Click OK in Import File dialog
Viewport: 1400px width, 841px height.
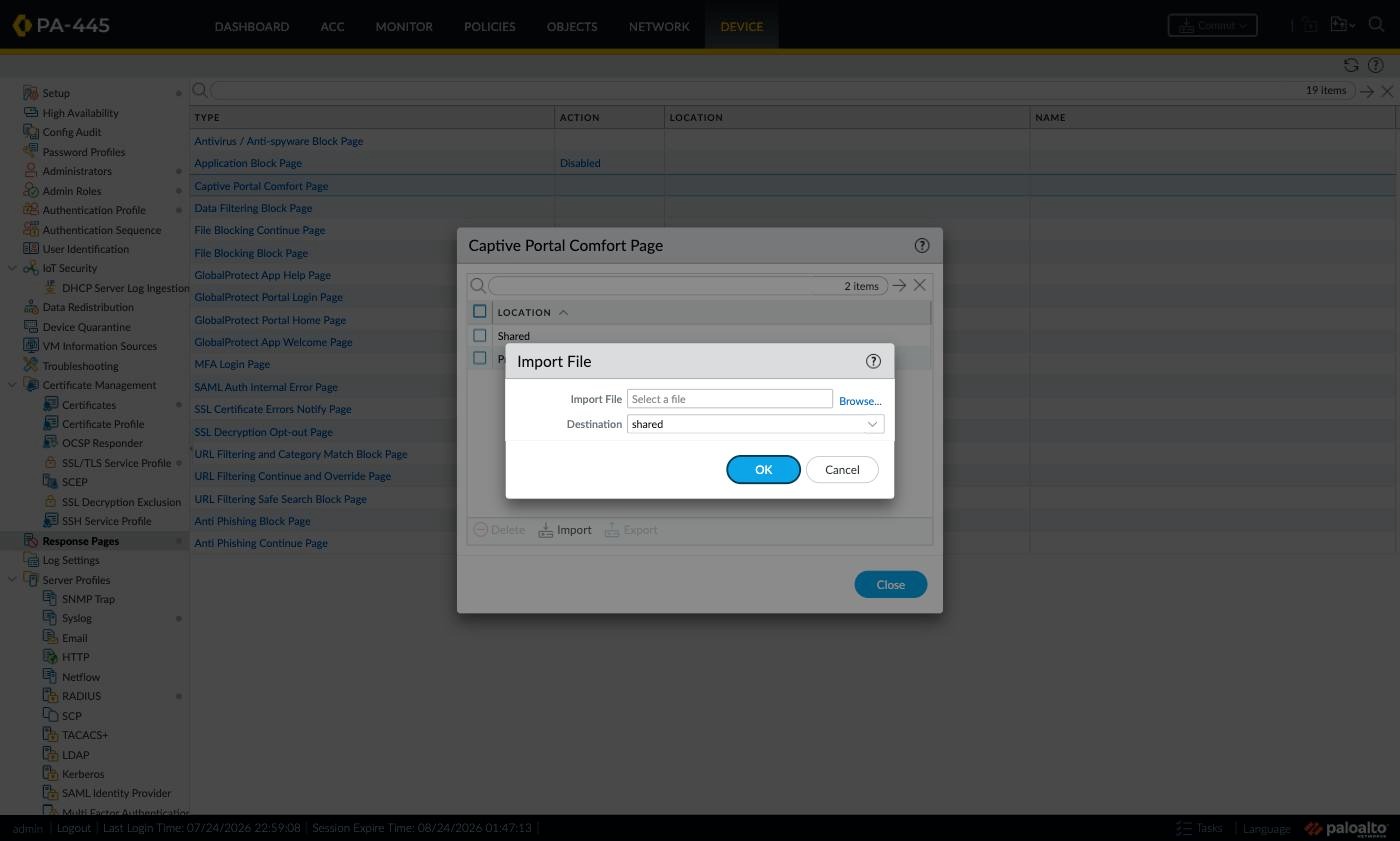[x=763, y=470]
